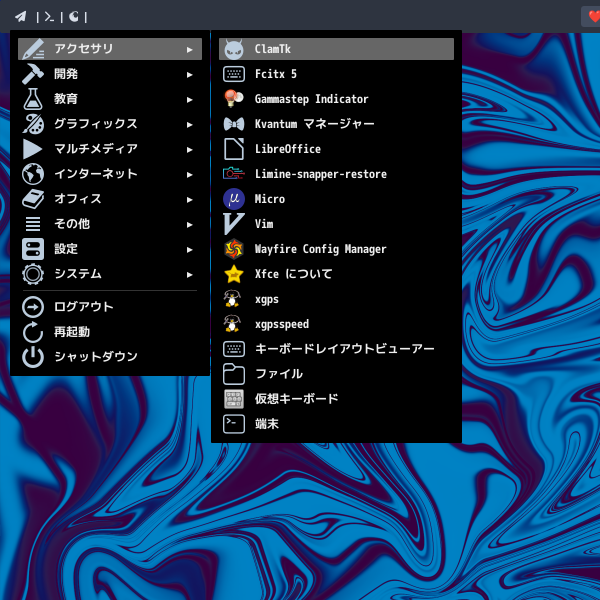The width and height of the screenshot is (600, 600).
Task: Click the Fcitx 5 entry text
Action: [276, 74]
